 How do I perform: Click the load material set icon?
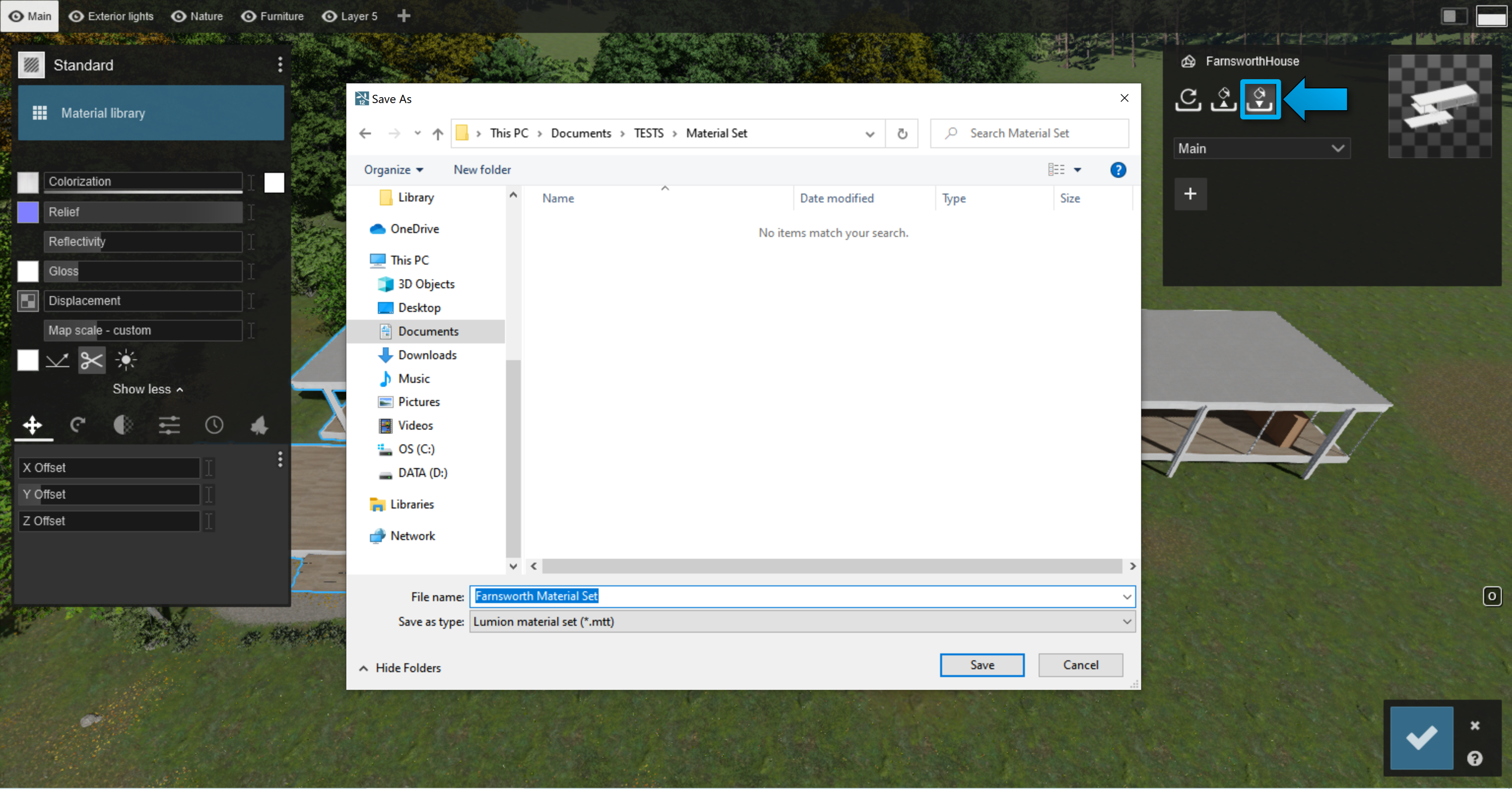pos(1224,99)
